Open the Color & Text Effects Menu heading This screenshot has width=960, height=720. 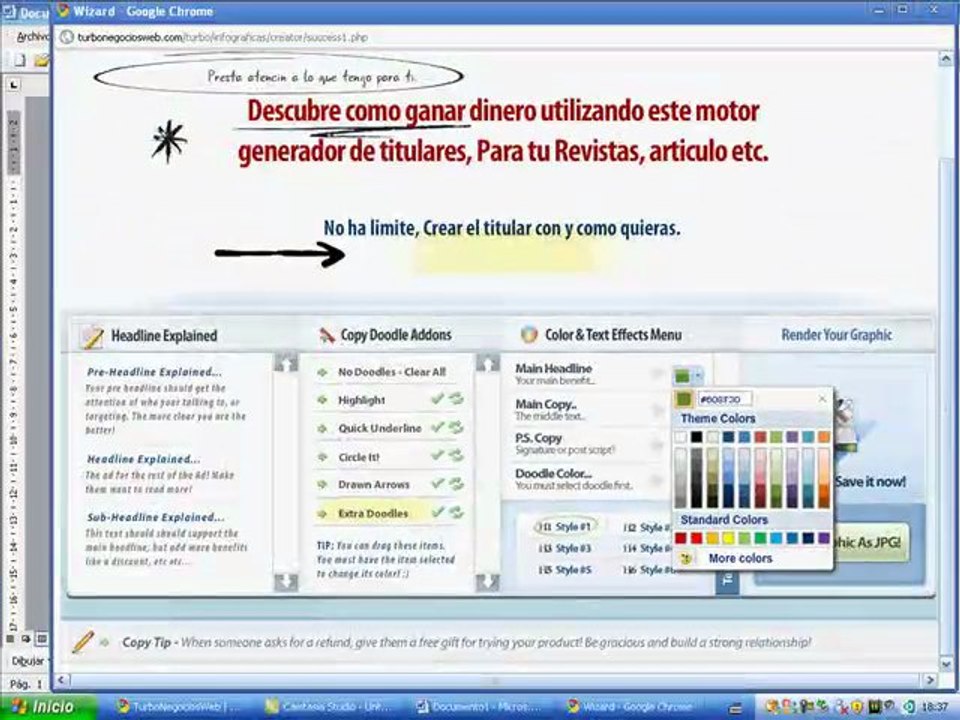coord(613,335)
